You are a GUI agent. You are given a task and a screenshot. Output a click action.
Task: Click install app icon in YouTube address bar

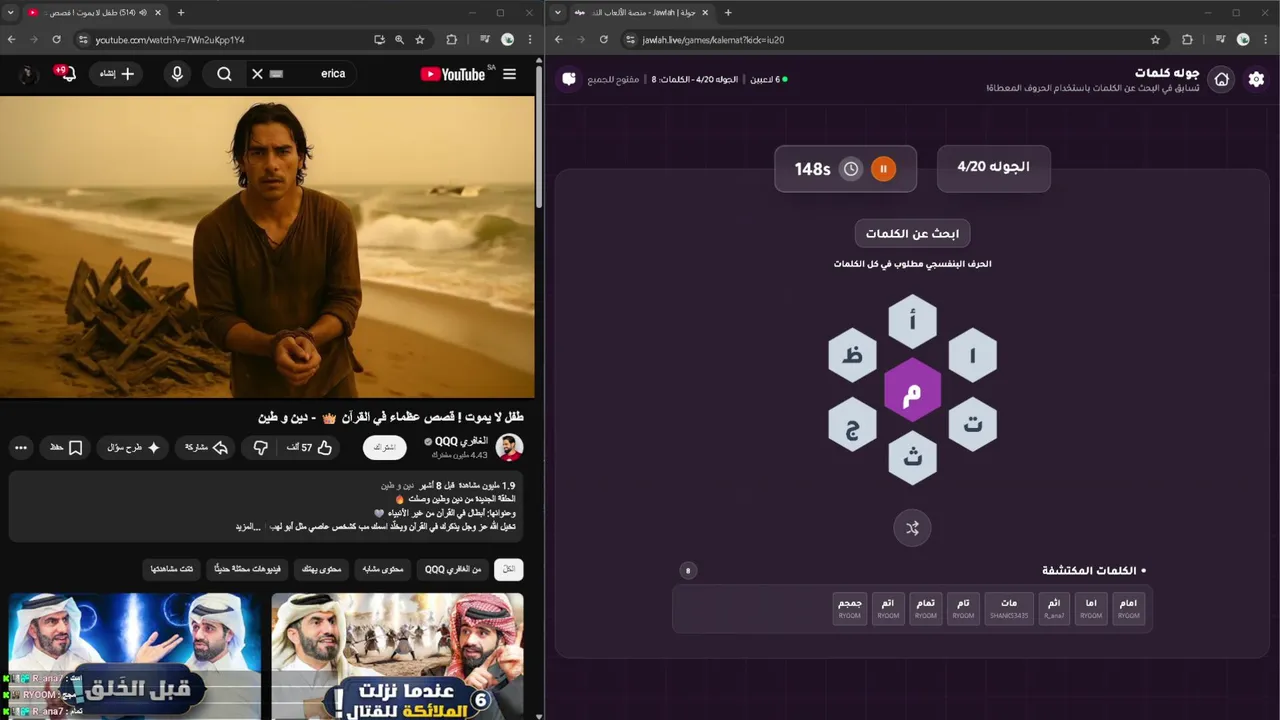379,40
